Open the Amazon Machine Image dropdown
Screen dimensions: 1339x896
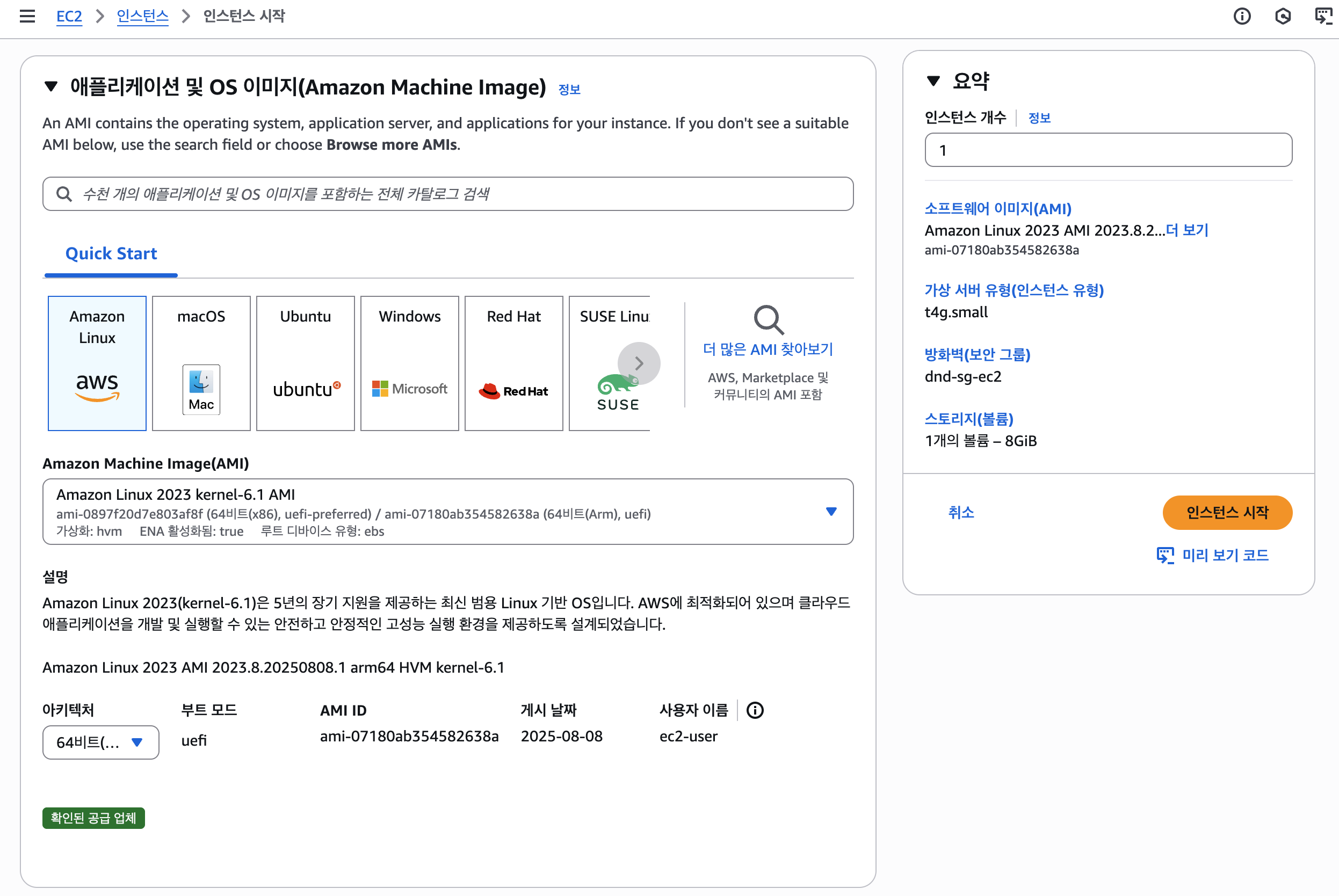click(x=447, y=512)
